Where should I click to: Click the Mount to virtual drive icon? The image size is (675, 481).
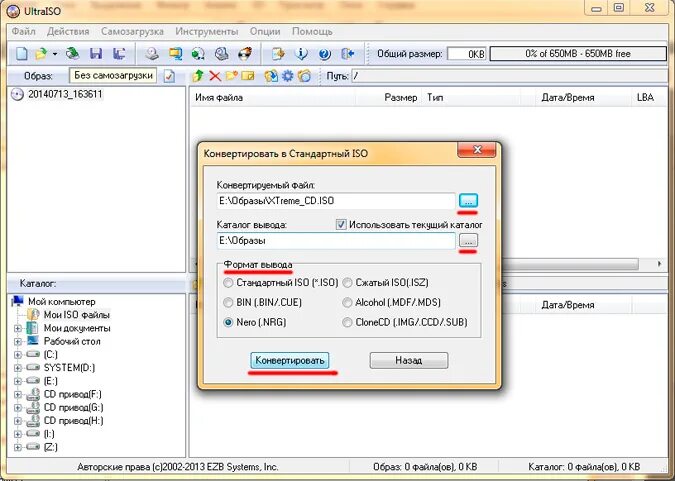(221, 54)
